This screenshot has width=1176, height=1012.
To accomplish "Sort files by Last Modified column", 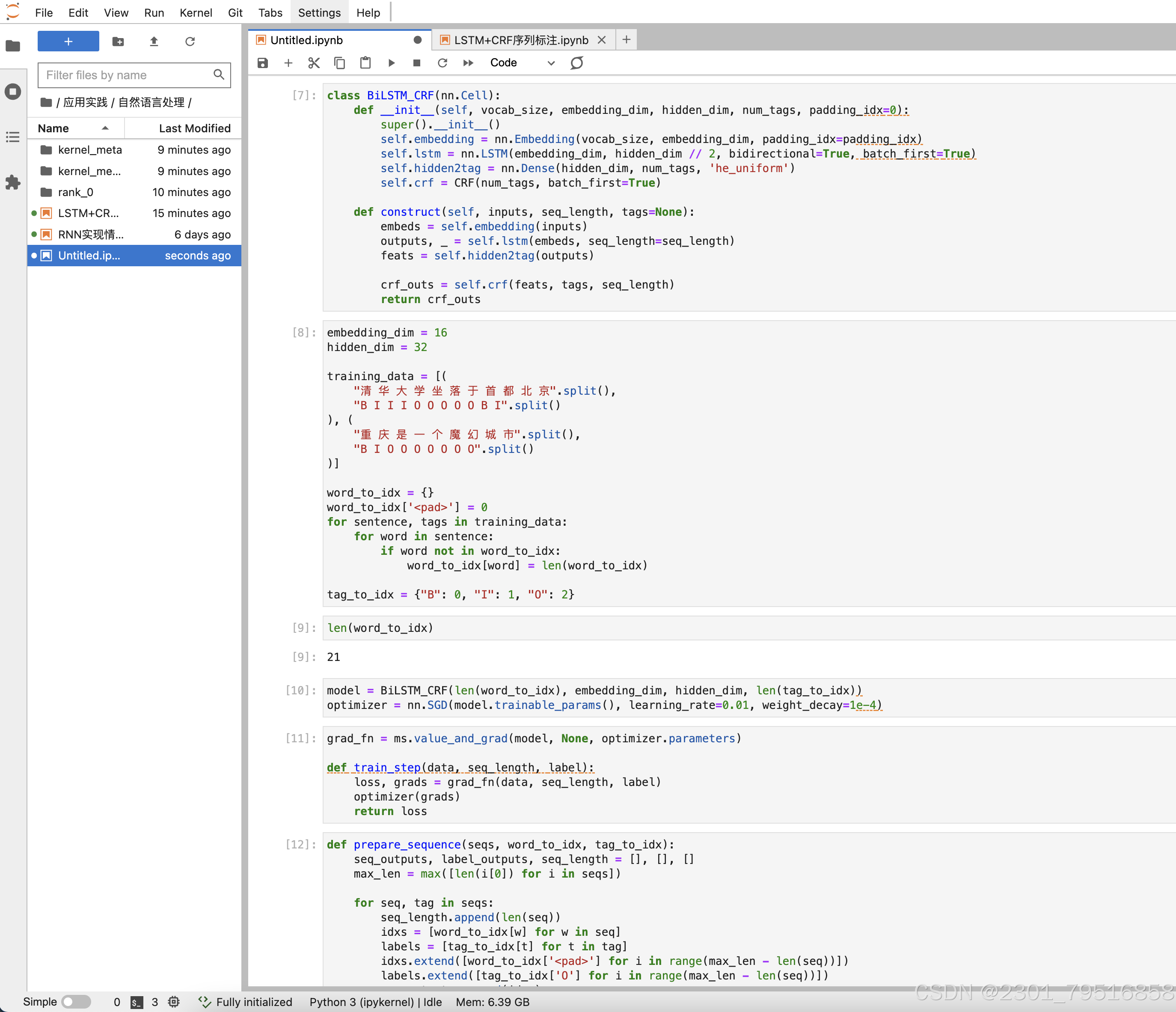I will click(x=194, y=128).
